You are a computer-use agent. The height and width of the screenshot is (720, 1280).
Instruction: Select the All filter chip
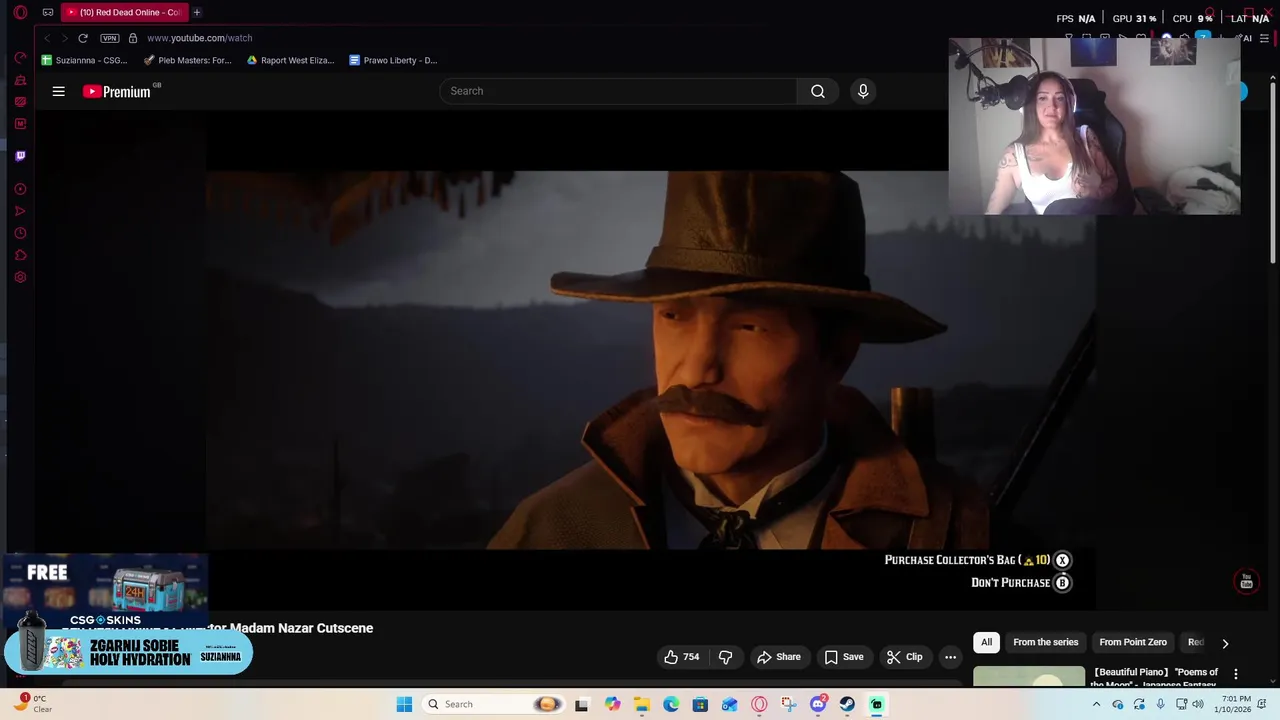[x=986, y=642]
